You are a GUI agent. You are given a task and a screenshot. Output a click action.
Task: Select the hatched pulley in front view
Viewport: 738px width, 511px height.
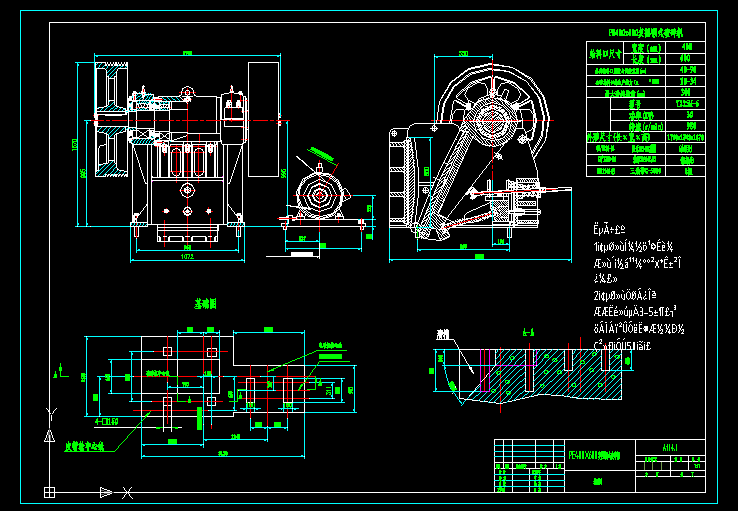112,120
